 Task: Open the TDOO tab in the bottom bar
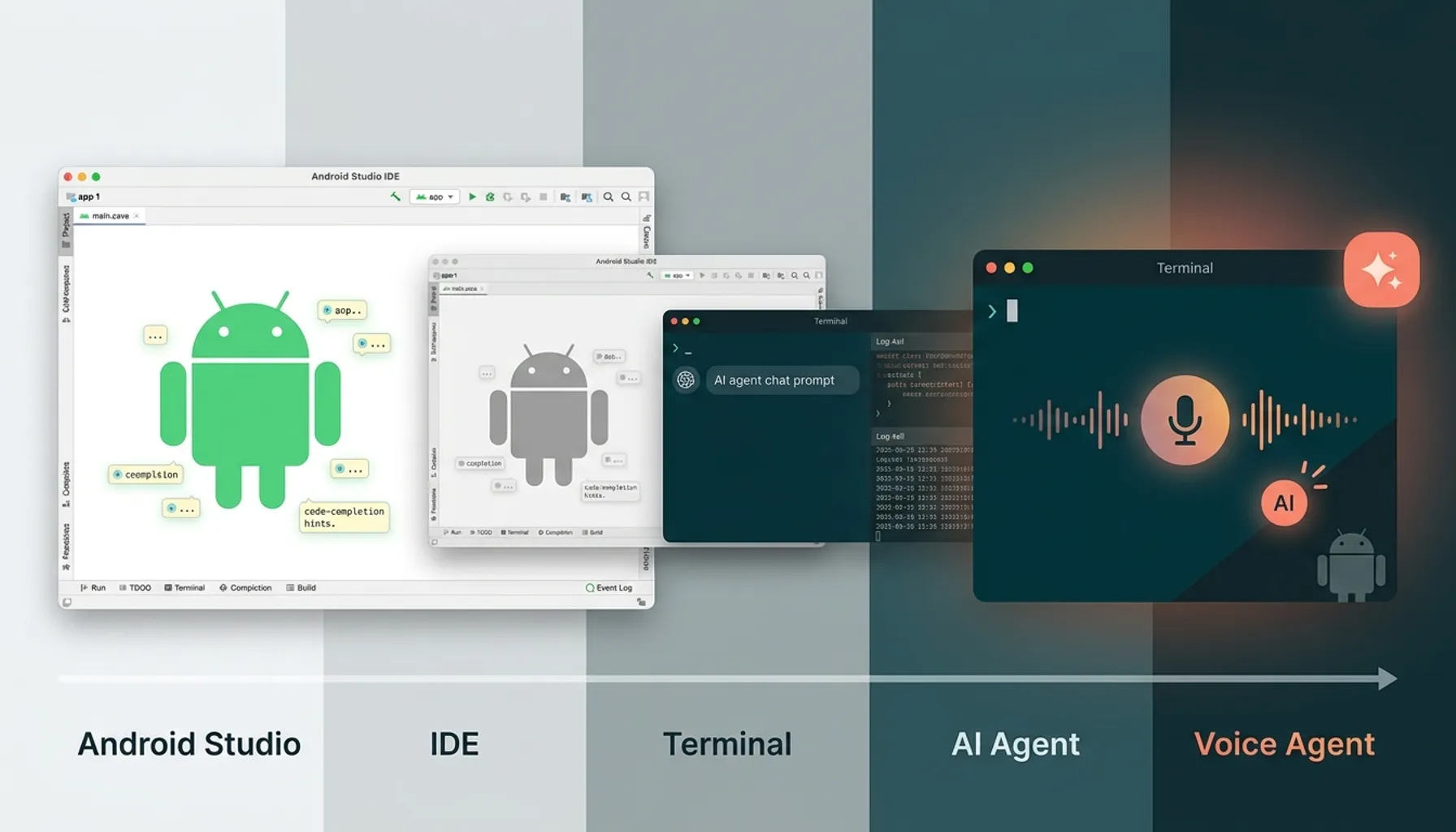pos(135,587)
